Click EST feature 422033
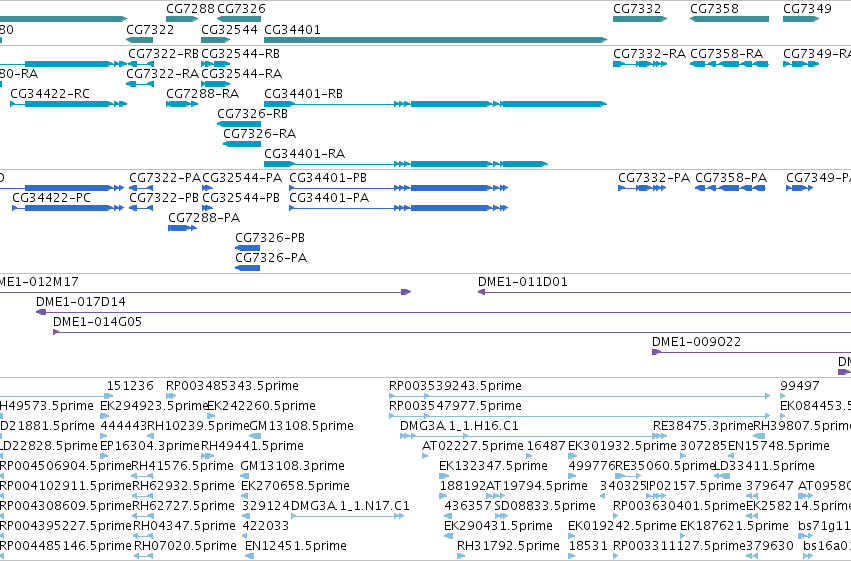The image size is (851, 561). point(245,536)
